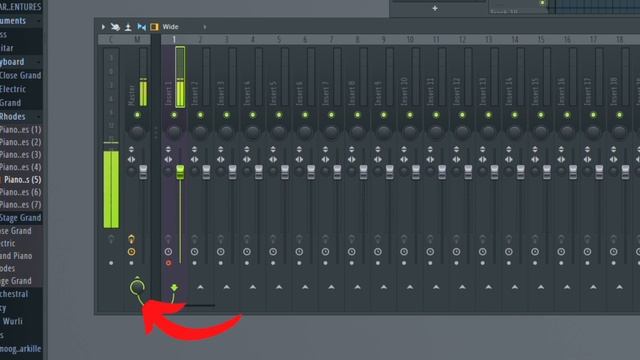
Task: Invert polarity on Insert 5 with up-down arrows
Action: click(273, 149)
